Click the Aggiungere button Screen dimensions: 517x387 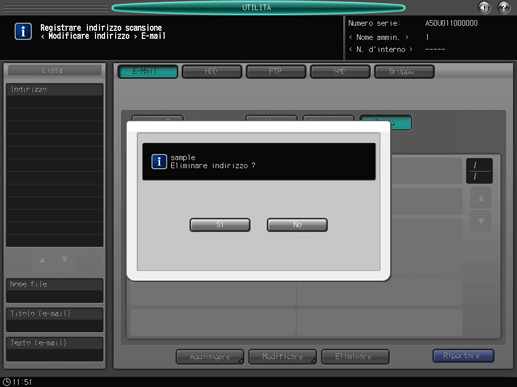pos(210,357)
